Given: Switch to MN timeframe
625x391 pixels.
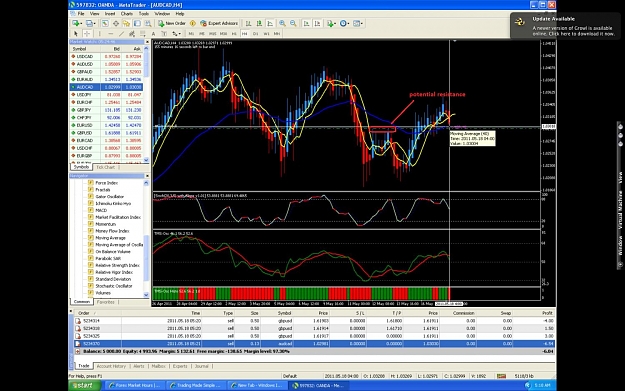Looking at the screenshot, I should pyautogui.click(x=277, y=34).
